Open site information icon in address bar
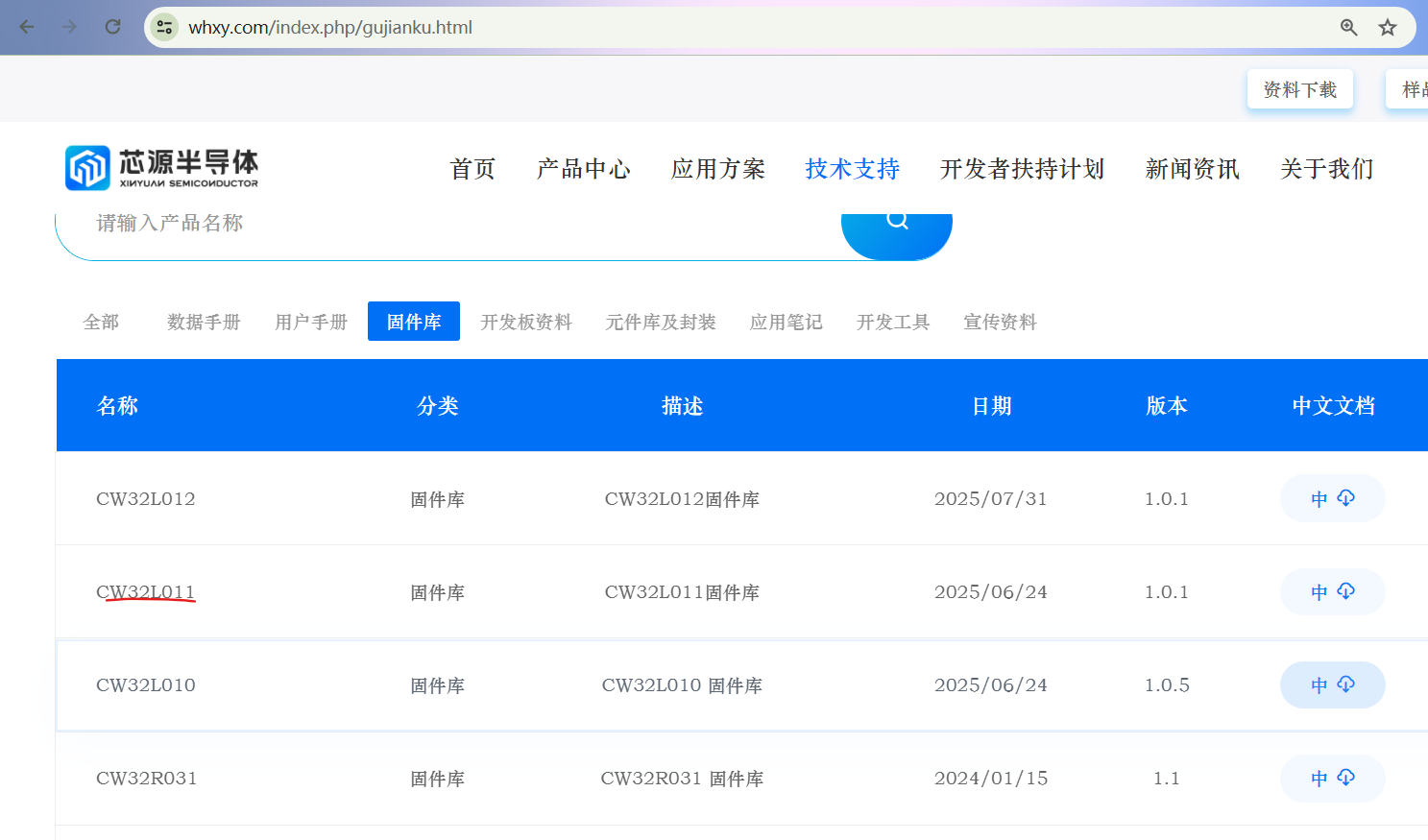Screen dimensions: 1428x840 tap(165, 27)
